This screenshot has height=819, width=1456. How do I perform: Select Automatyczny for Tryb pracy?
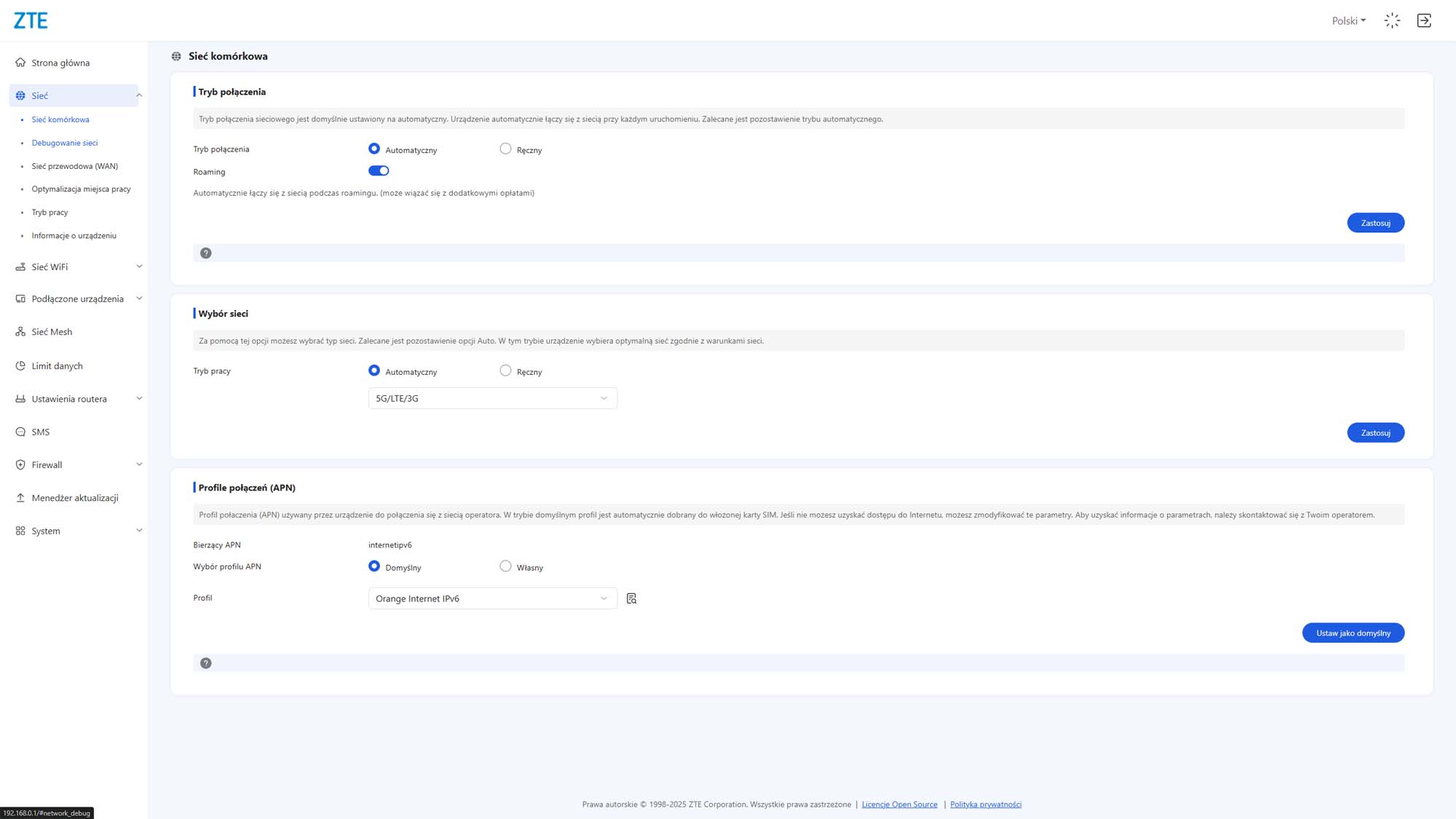point(374,371)
